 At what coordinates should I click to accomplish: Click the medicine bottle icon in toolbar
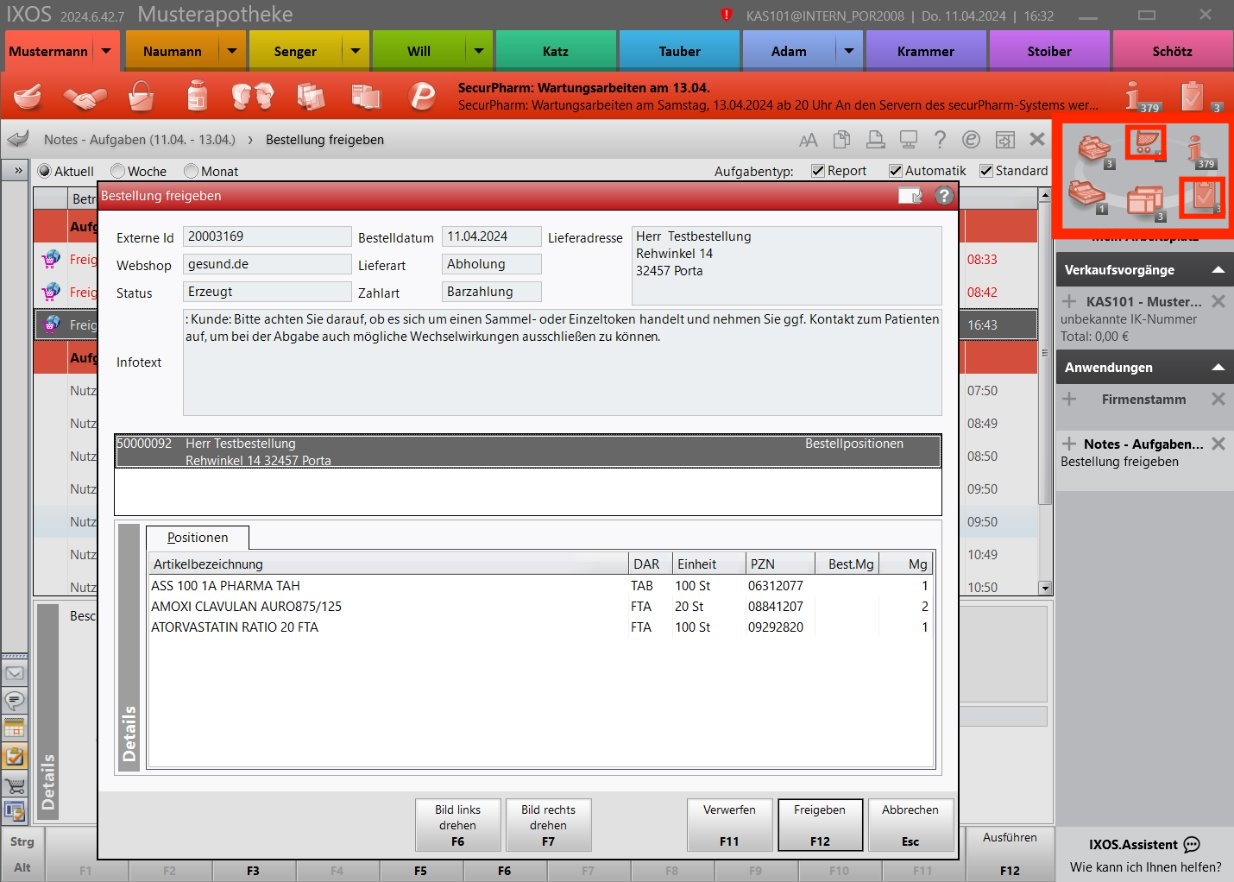pos(198,96)
